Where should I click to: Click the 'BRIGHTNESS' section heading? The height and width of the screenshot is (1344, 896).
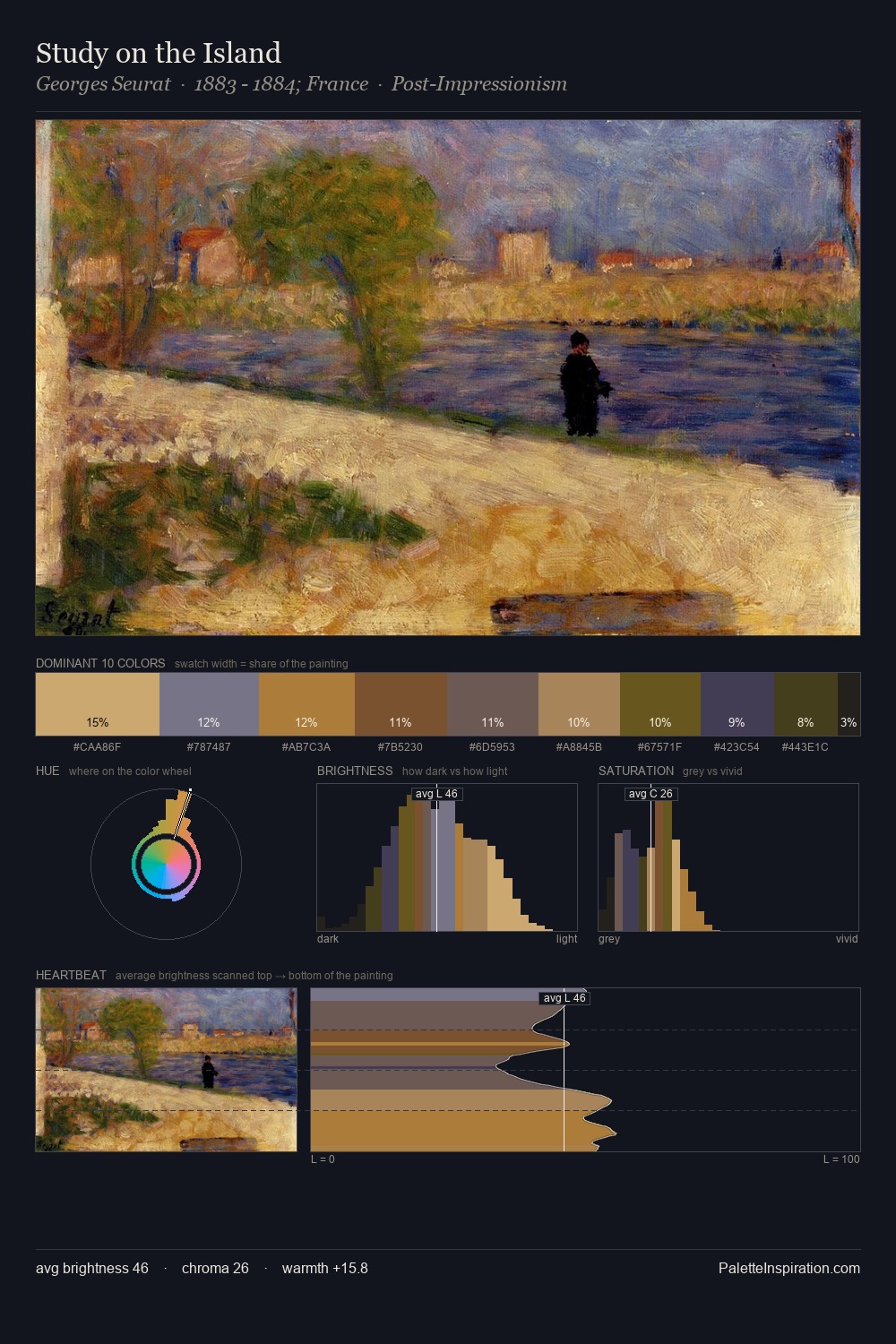pos(355,771)
